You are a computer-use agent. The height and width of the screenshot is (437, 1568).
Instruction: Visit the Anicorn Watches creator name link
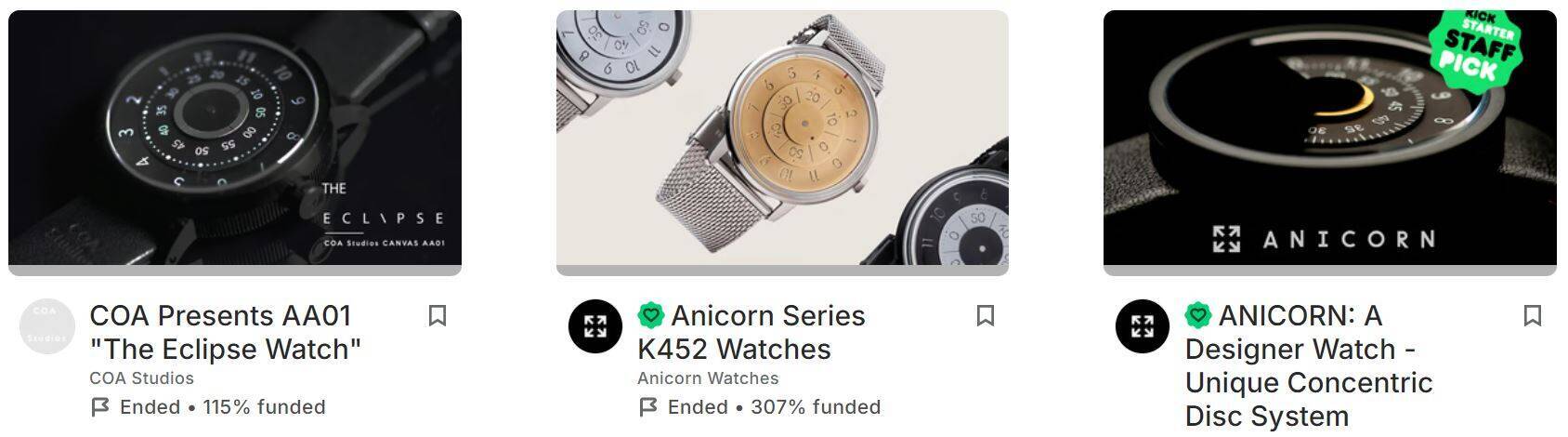coord(708,378)
